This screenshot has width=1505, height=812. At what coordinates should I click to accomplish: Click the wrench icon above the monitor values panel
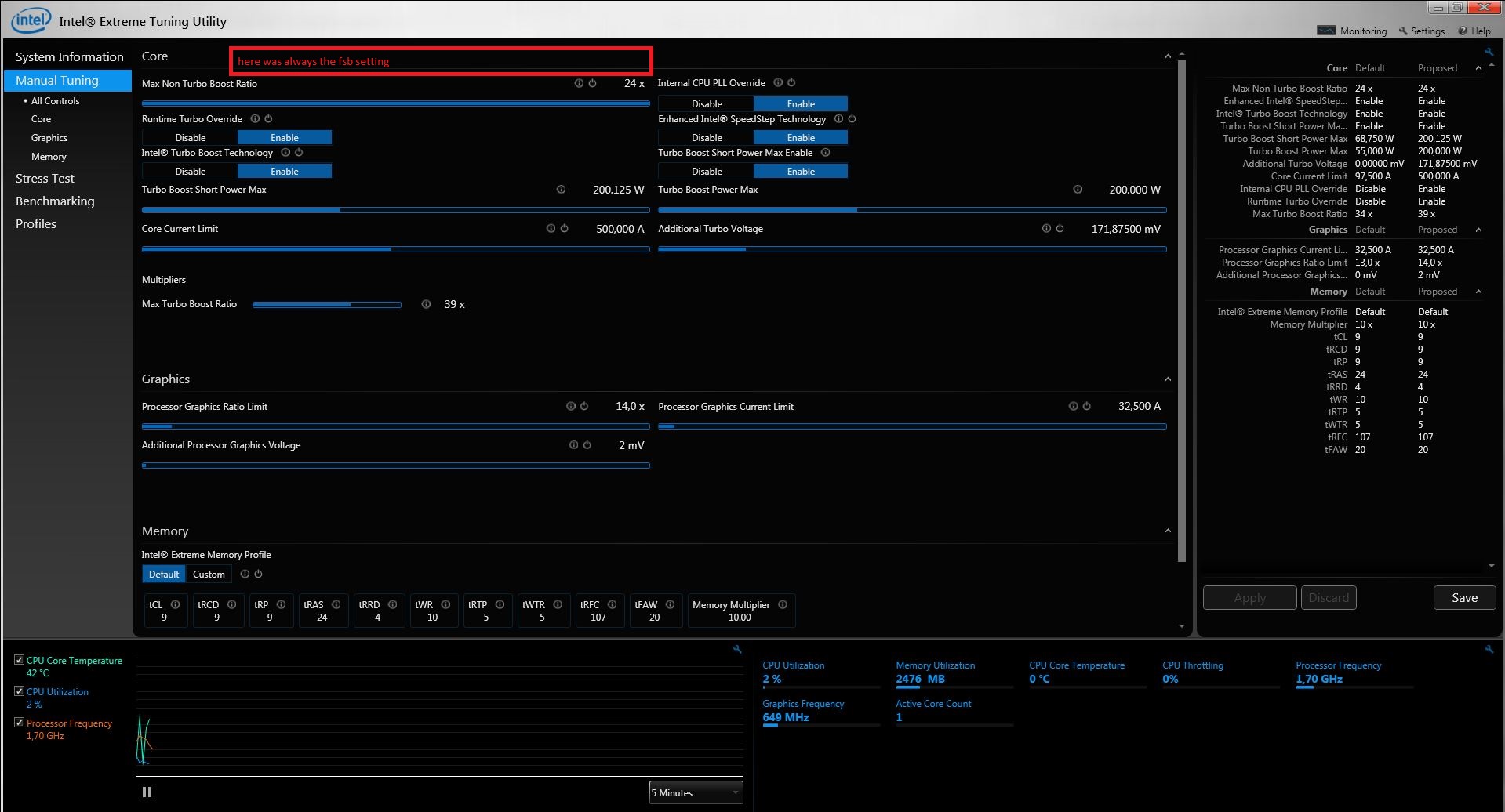point(1489,649)
